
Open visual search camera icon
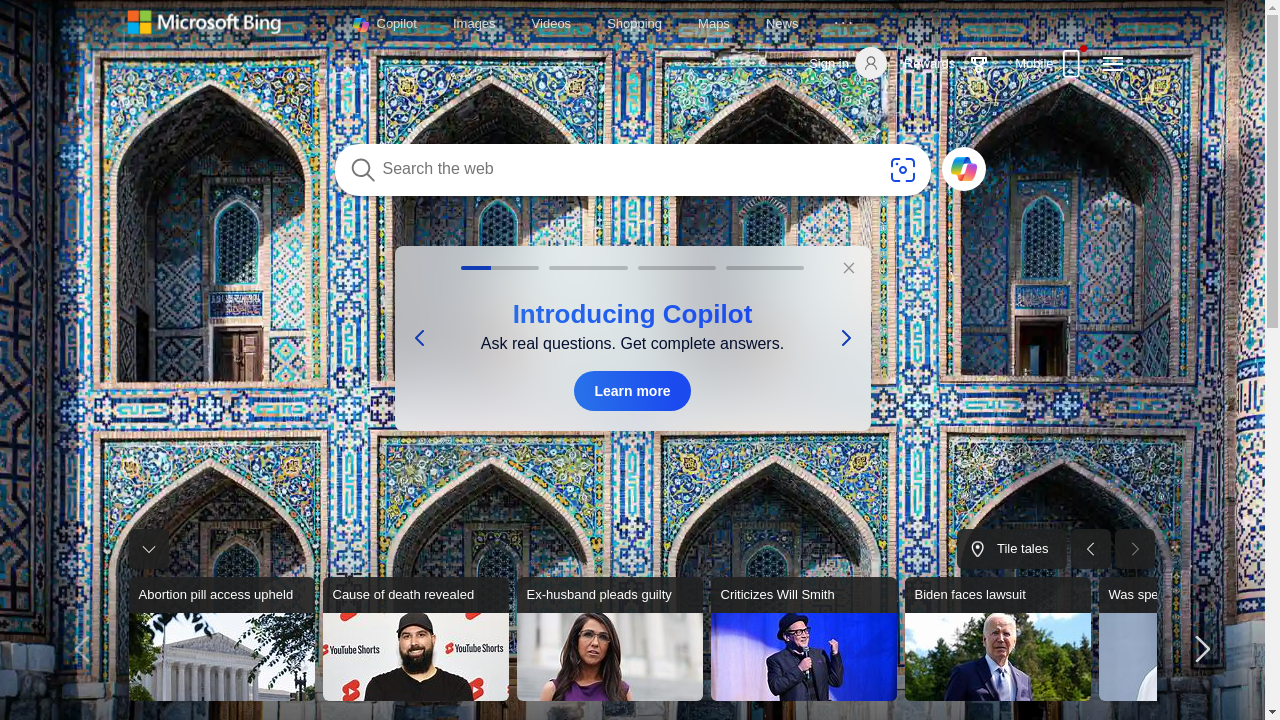point(902,170)
